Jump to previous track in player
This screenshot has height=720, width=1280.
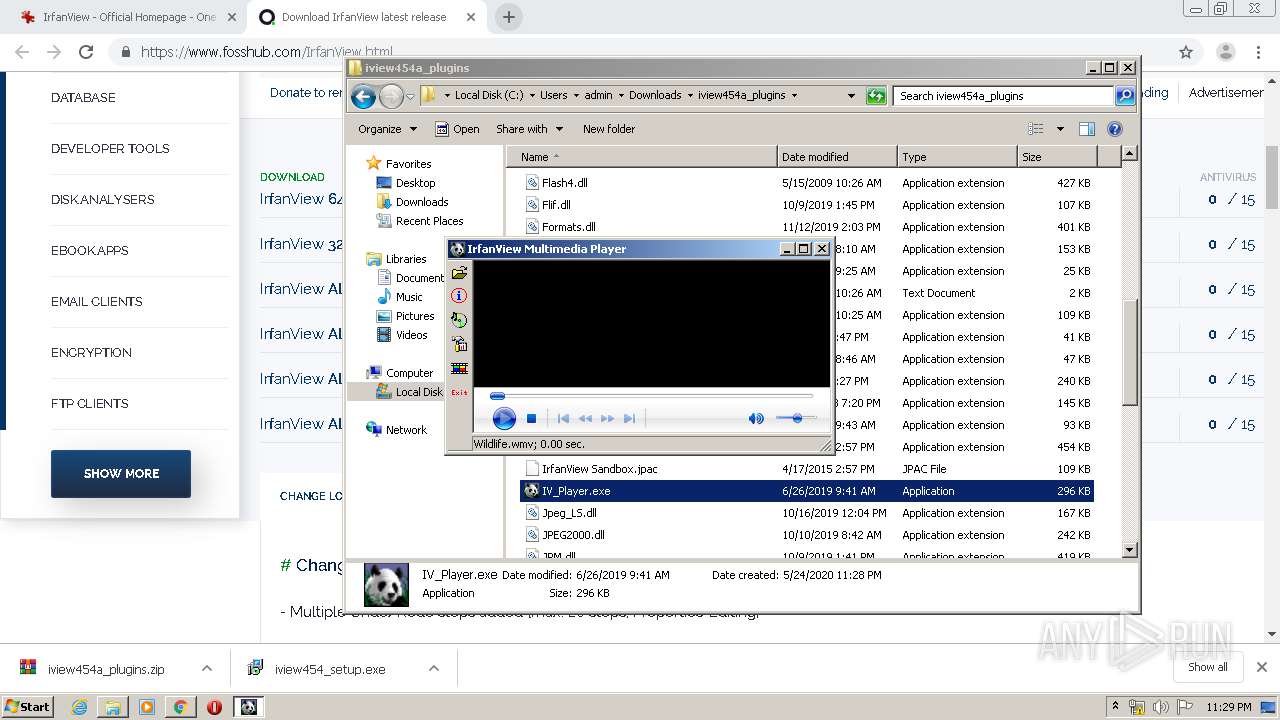[563, 418]
